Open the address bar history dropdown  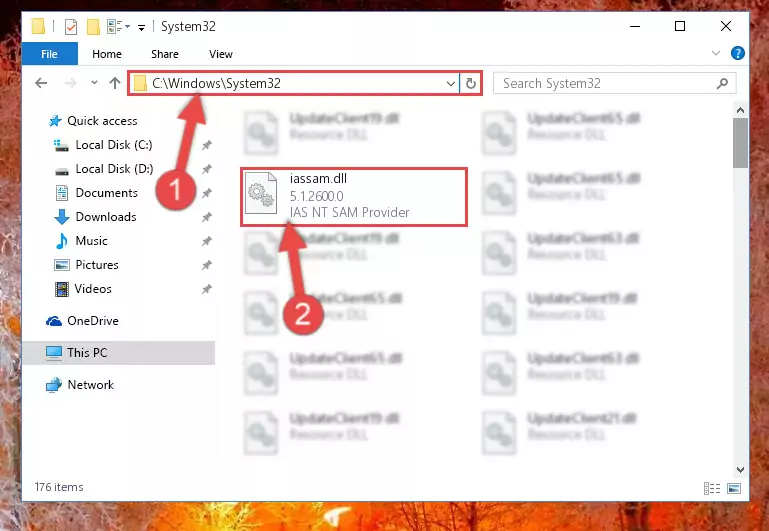[451, 84]
